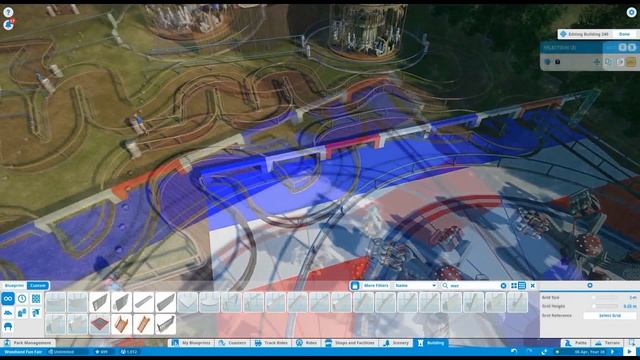The height and width of the screenshot is (360, 640).
Task: Open the My Blueprints tab
Action: (191, 343)
